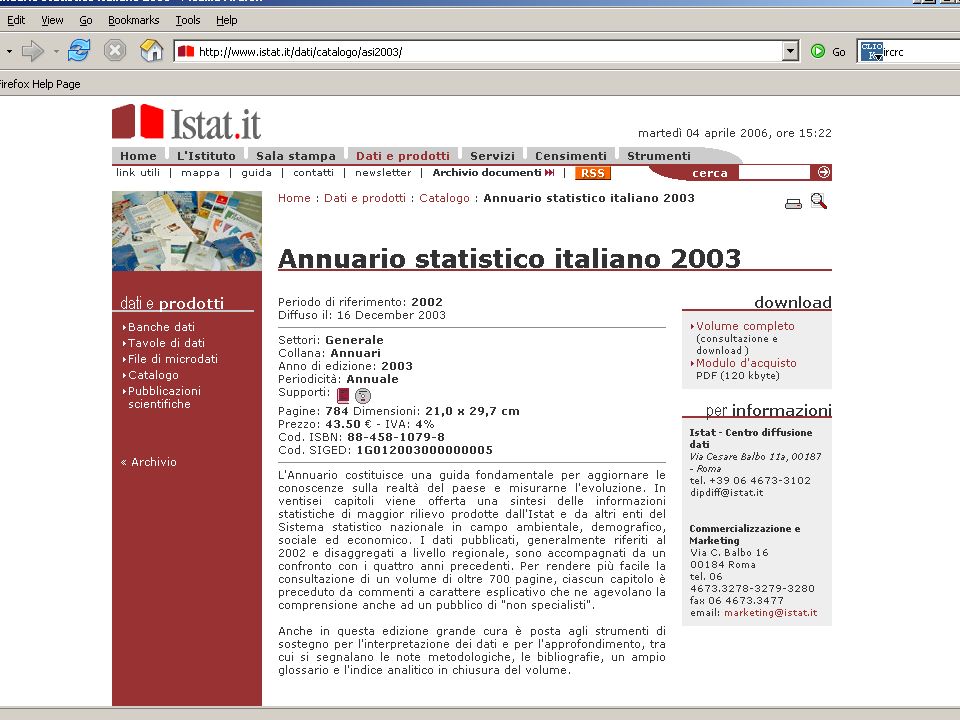Expand the Back button history arrow
Screen dimensions: 960x720
[x=9, y=51]
